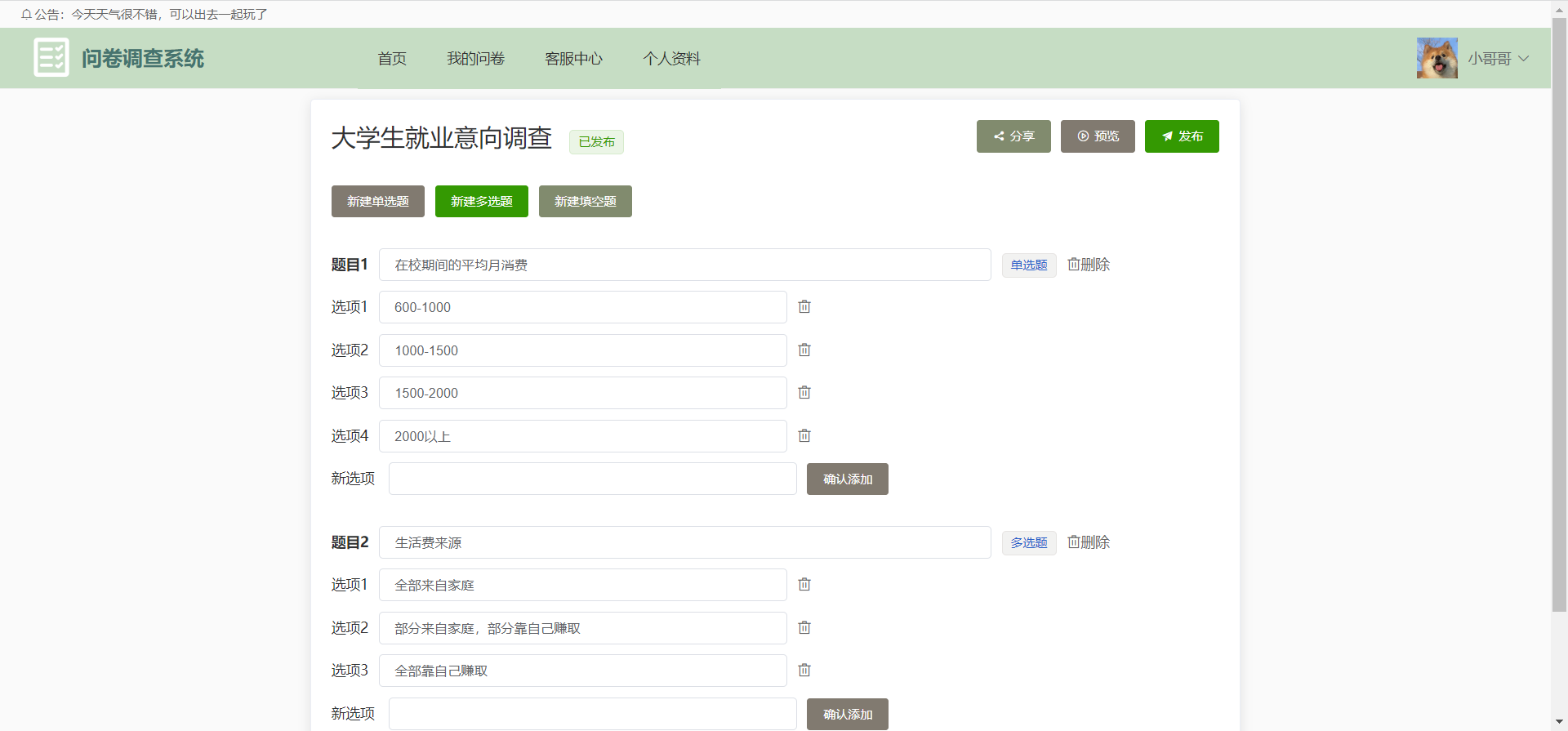Viewport: 1568px width, 731px height.
Task: Open 我的问卷 menu item
Action: click(475, 59)
